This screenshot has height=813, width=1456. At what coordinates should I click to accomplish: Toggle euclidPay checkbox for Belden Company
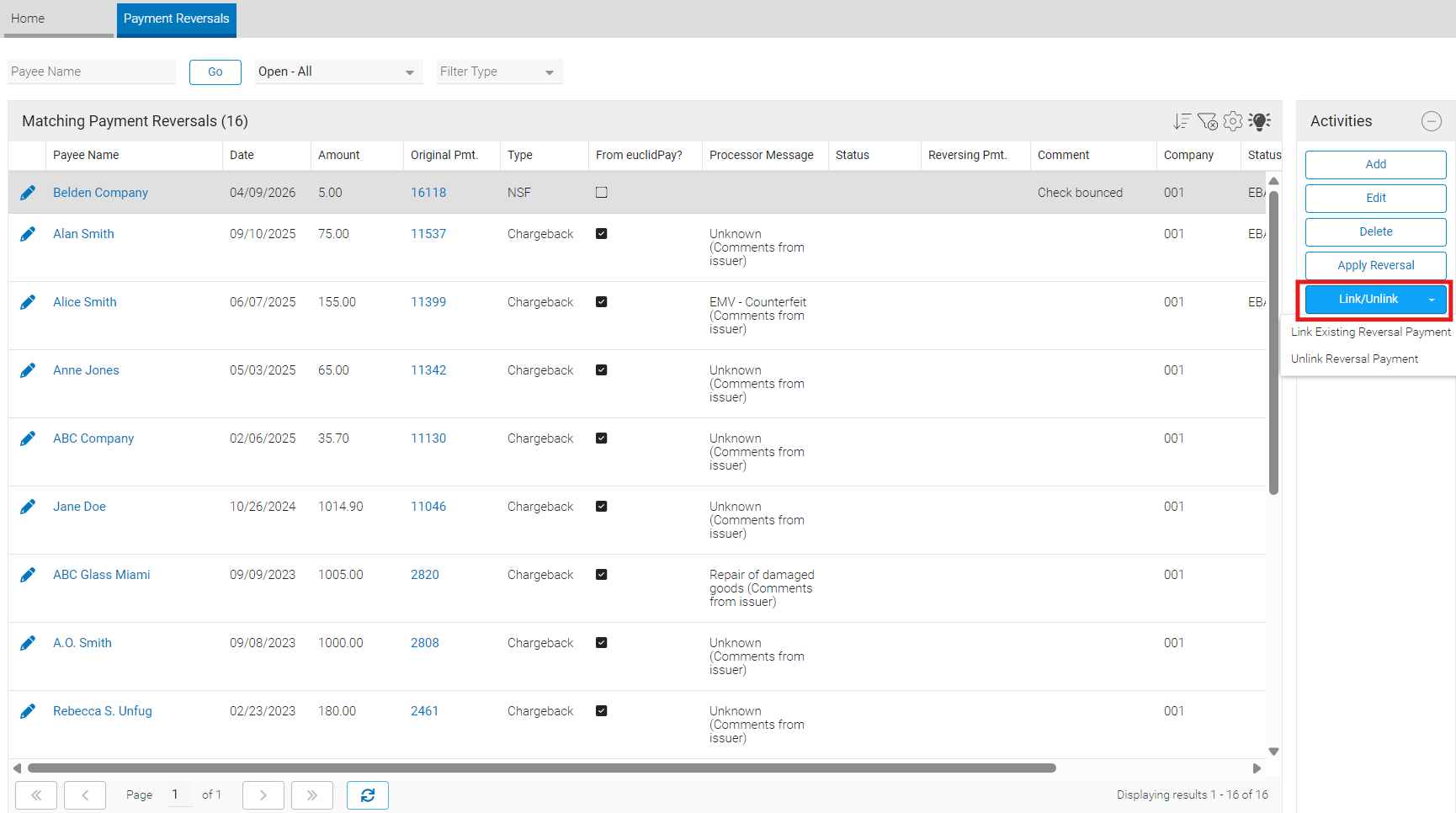pyautogui.click(x=602, y=193)
